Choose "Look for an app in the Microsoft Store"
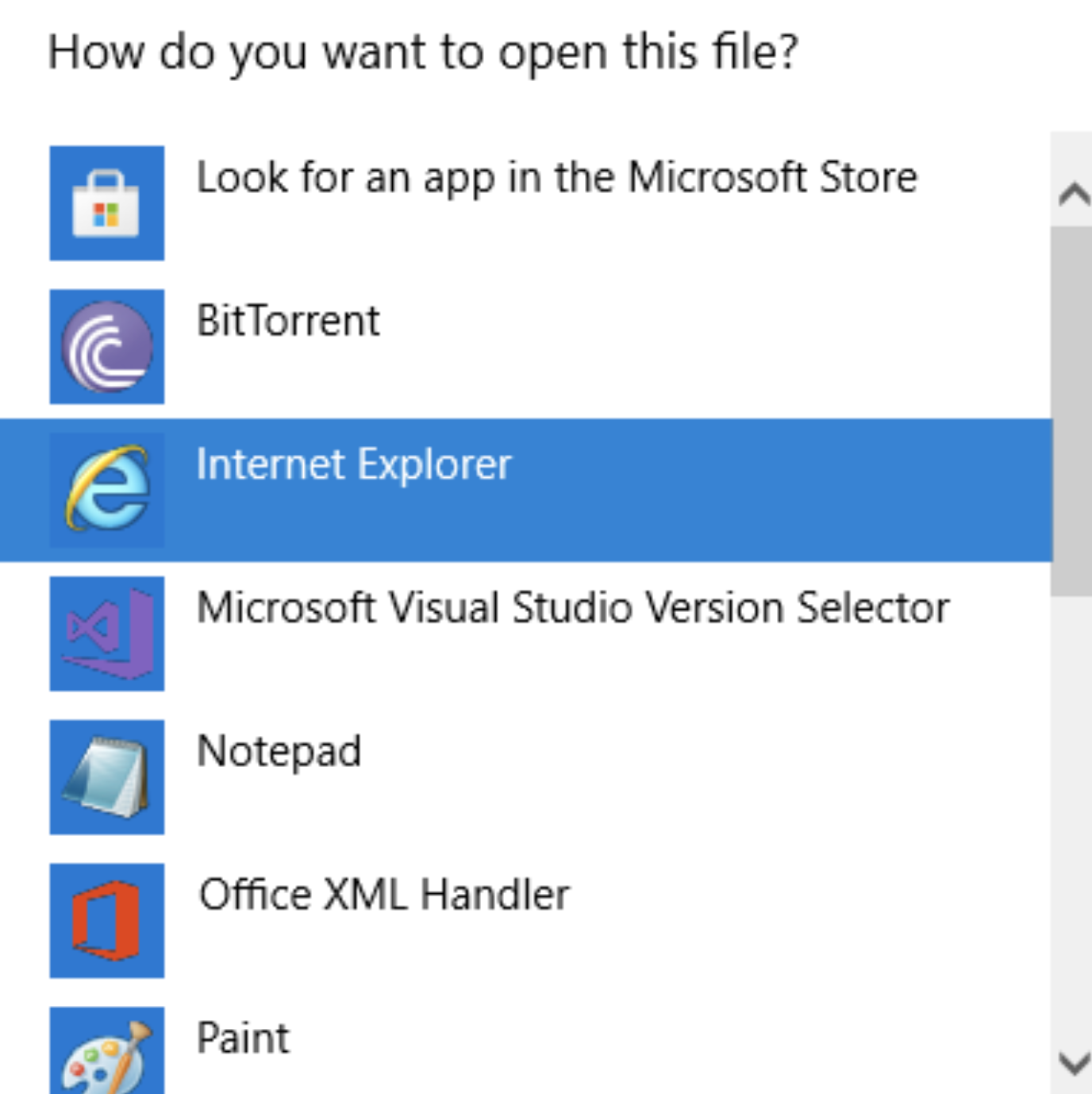 [x=556, y=178]
